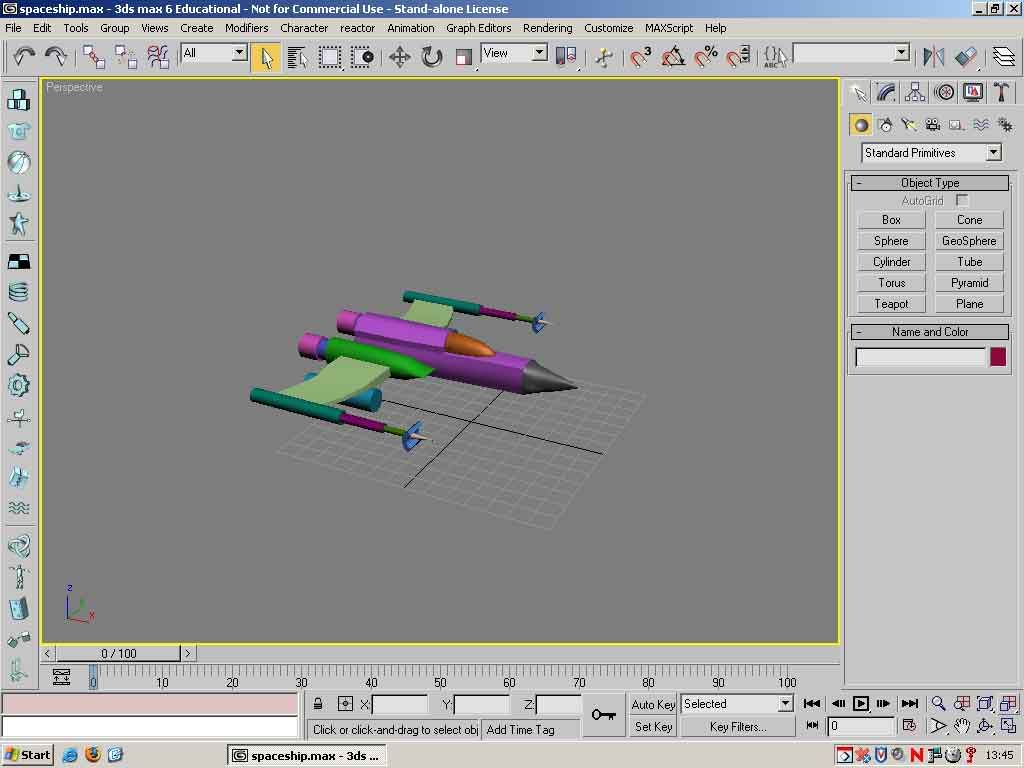Open the Rectangular Selection Region flyout
Viewport: 1024px width, 768px height.
tap(330, 57)
